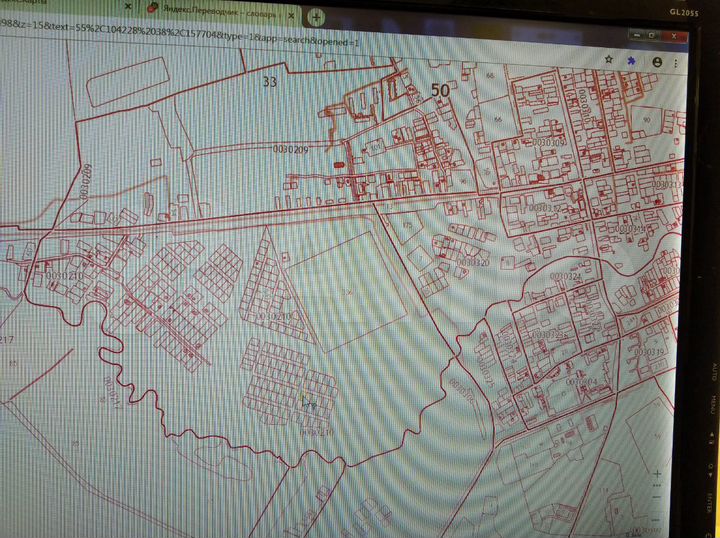Click cadastral block label 0030339
720x538 pixels.
point(649,352)
